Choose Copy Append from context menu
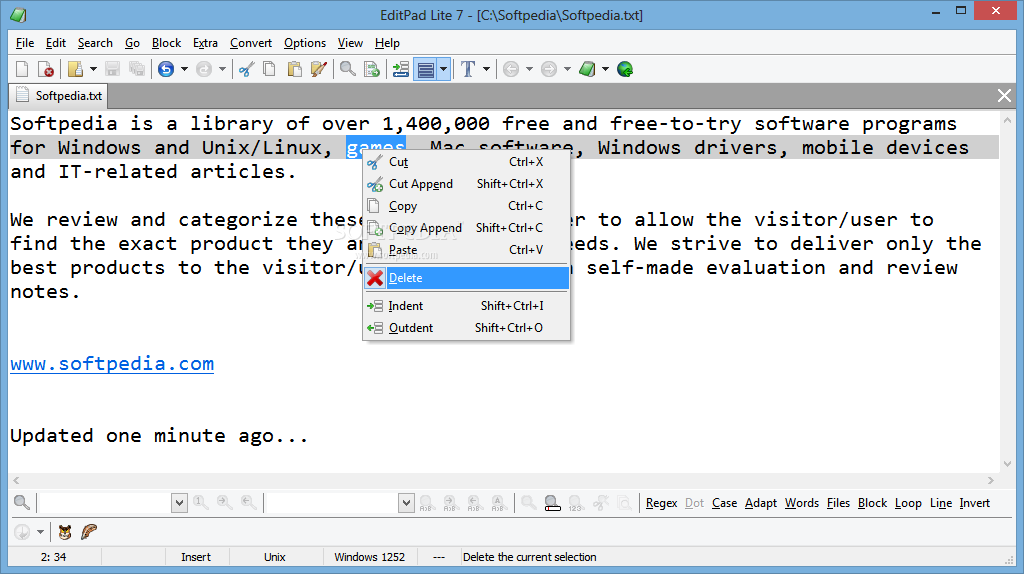The height and width of the screenshot is (574, 1024). coord(466,228)
